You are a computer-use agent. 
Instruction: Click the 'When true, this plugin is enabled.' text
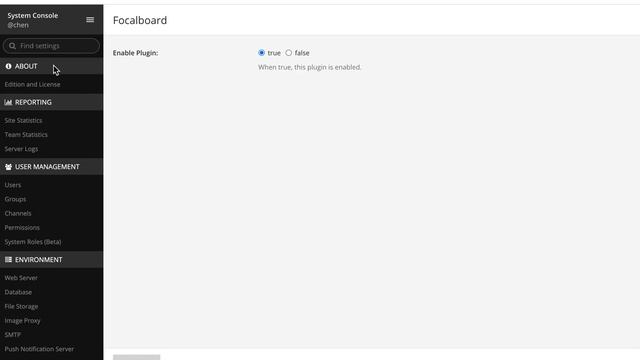(x=310, y=67)
